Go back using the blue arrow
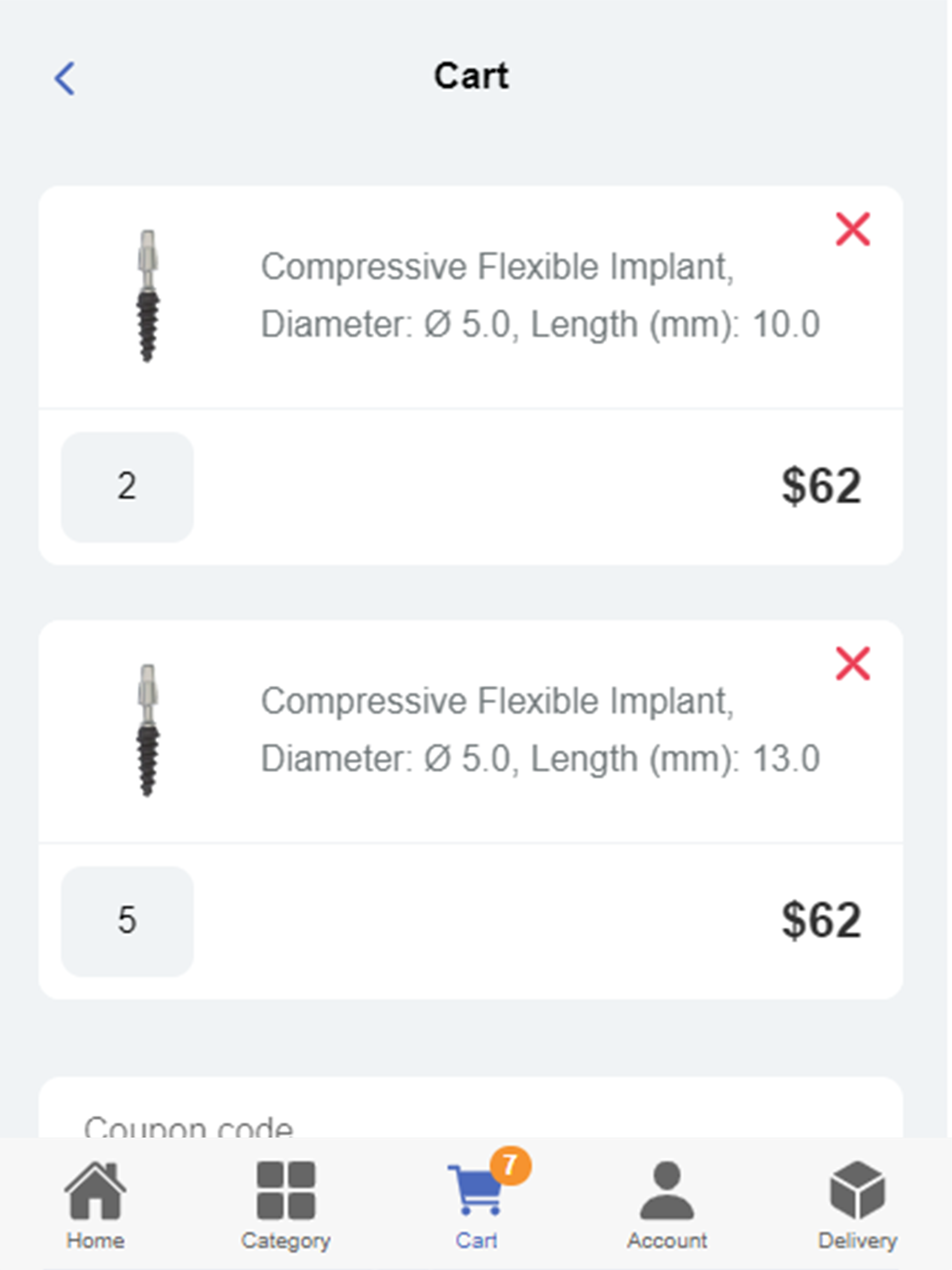952x1270 pixels. pyautogui.click(x=64, y=78)
